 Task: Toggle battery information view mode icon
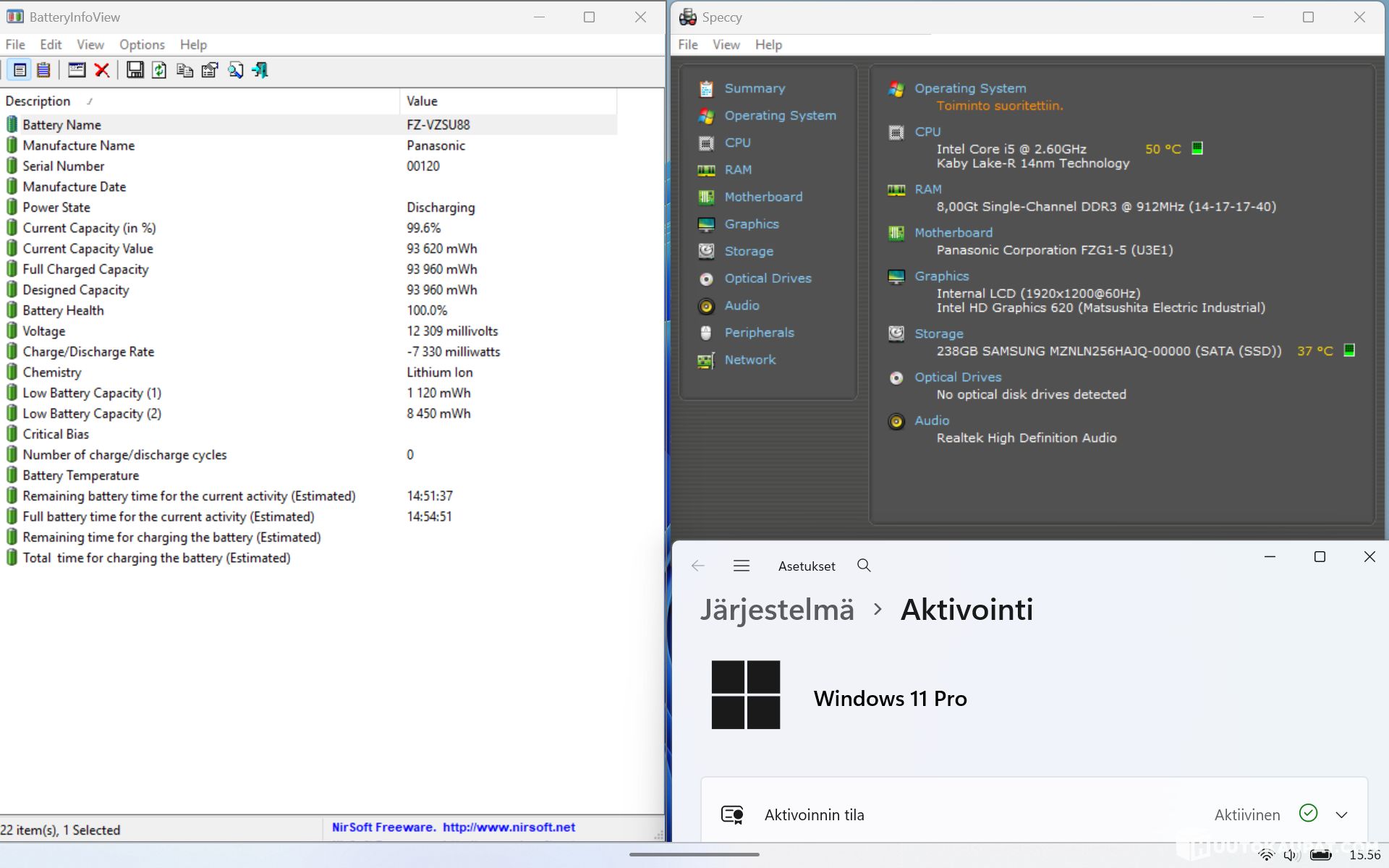tap(20, 70)
